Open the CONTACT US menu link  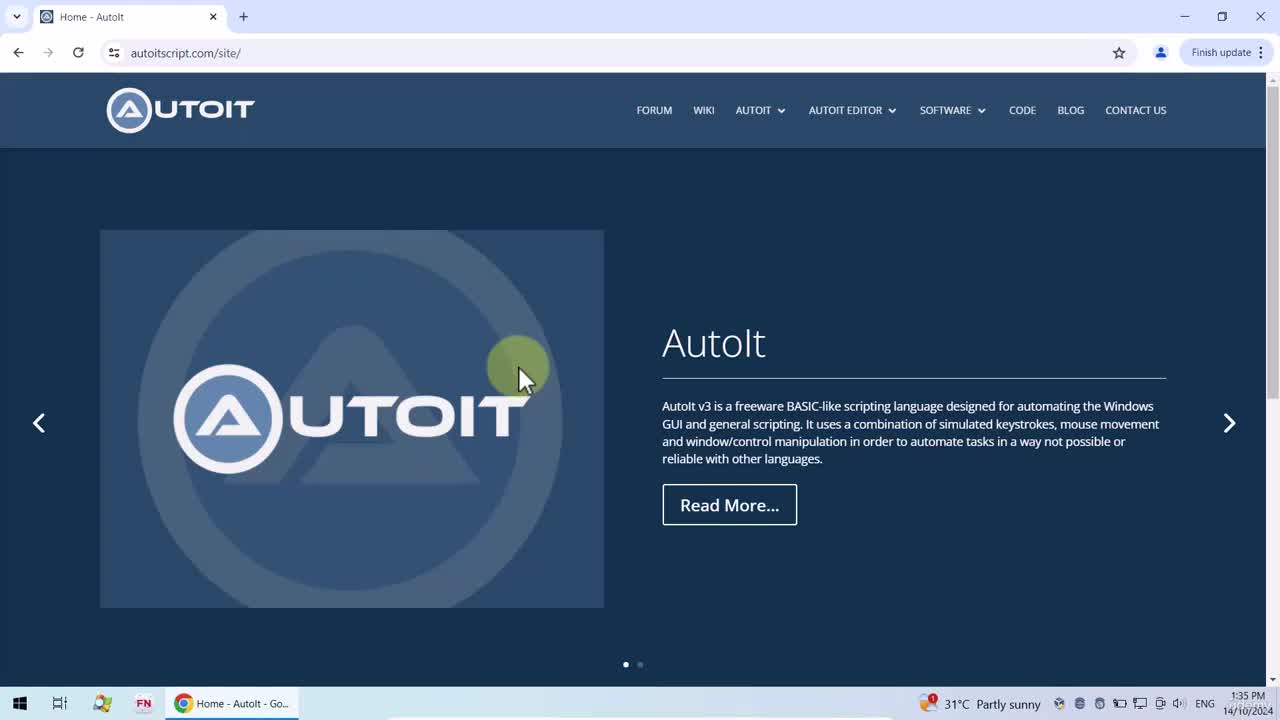(1135, 110)
